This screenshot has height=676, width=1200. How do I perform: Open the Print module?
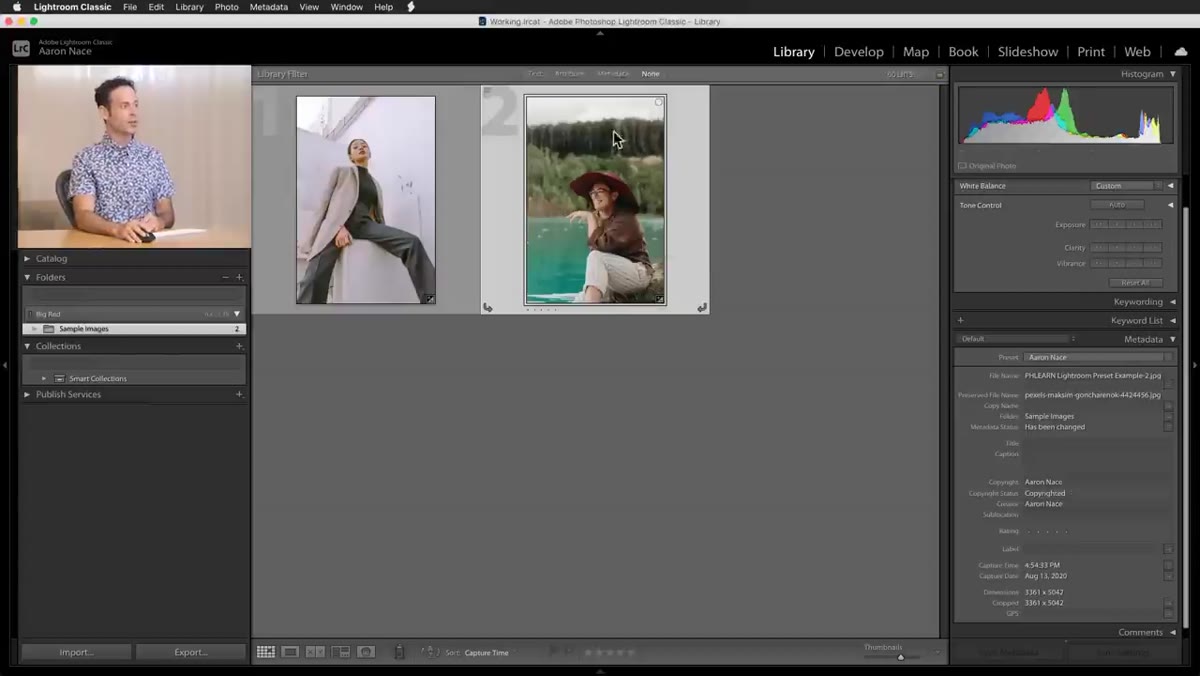point(1091,52)
